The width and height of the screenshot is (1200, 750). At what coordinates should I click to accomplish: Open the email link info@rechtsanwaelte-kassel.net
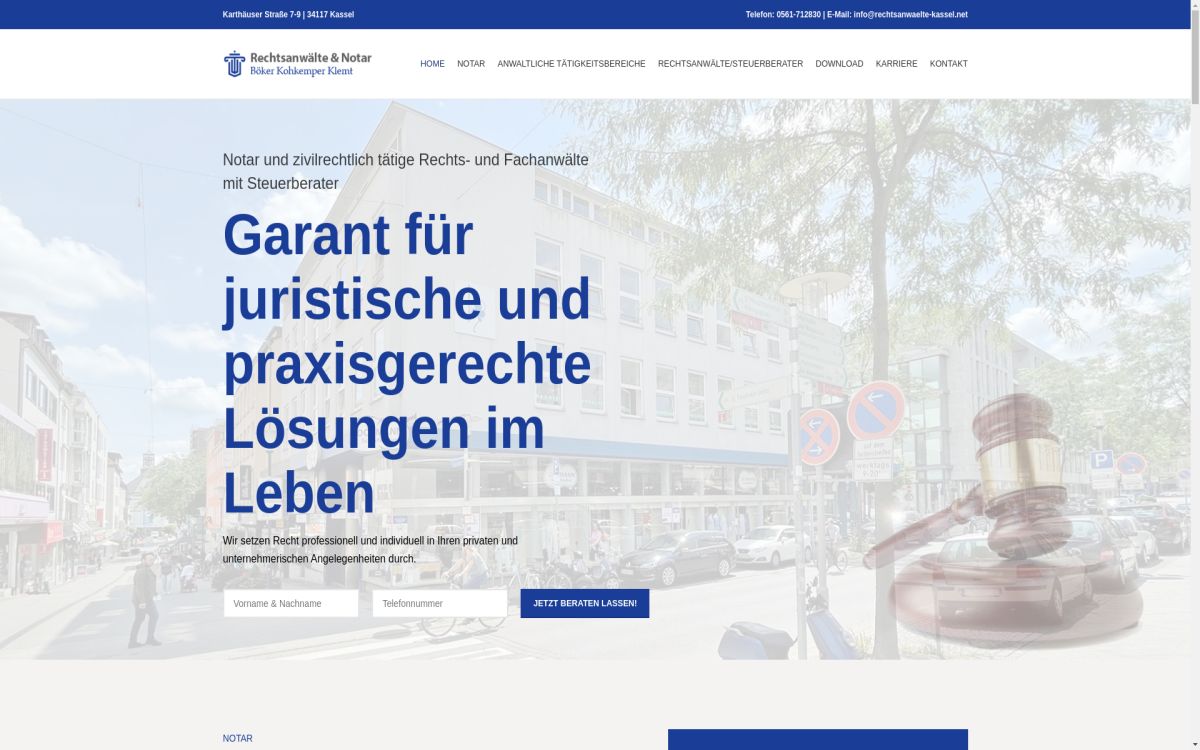pyautogui.click(x=911, y=14)
